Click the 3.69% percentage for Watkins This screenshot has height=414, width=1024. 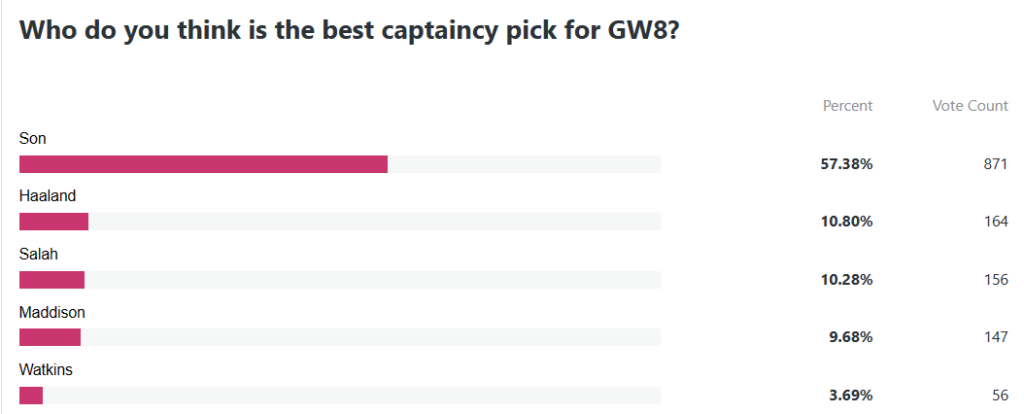coord(851,396)
